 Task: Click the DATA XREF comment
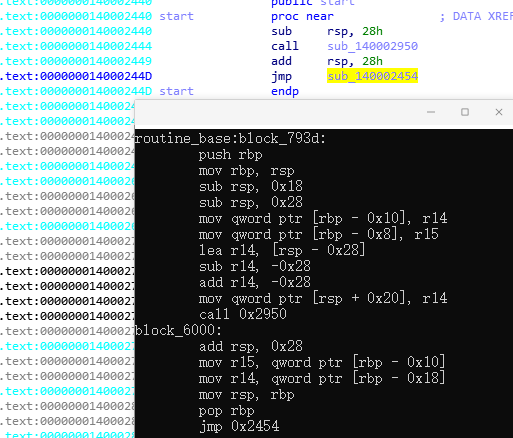coord(476,16)
